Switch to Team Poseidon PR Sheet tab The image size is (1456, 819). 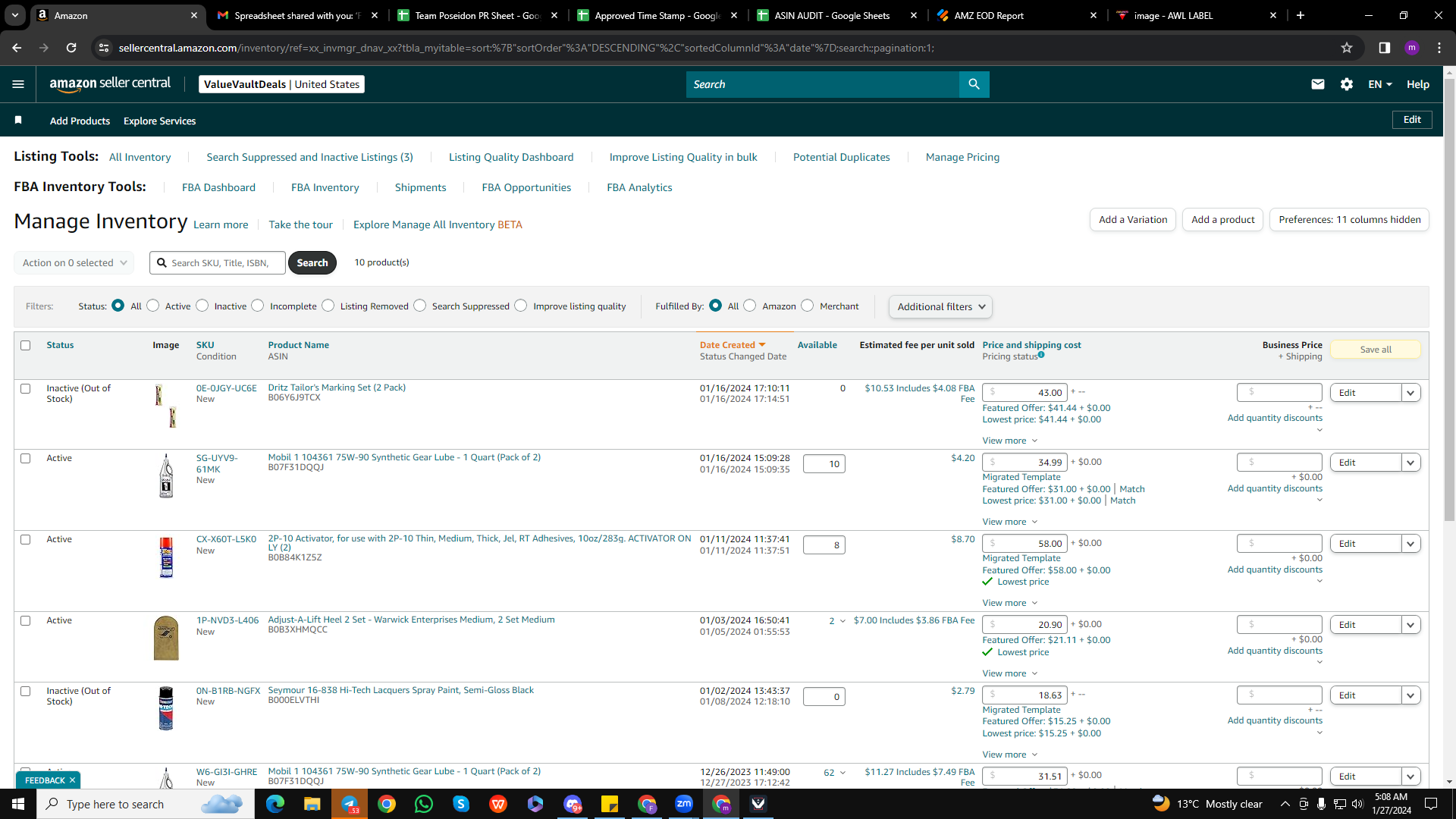click(x=477, y=15)
